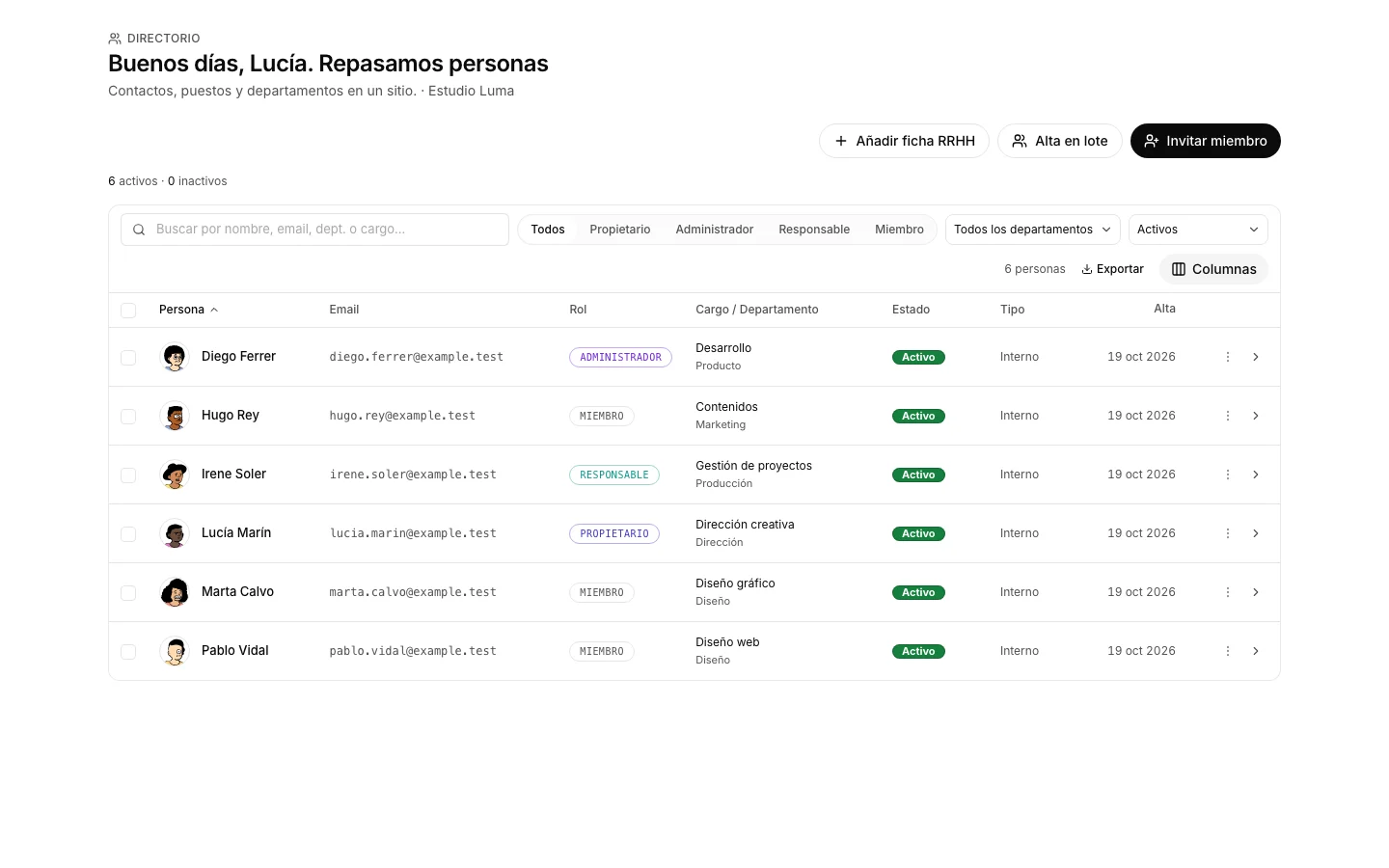
Task: Mark the checkbox for Marta Calvo
Action: 128,592
